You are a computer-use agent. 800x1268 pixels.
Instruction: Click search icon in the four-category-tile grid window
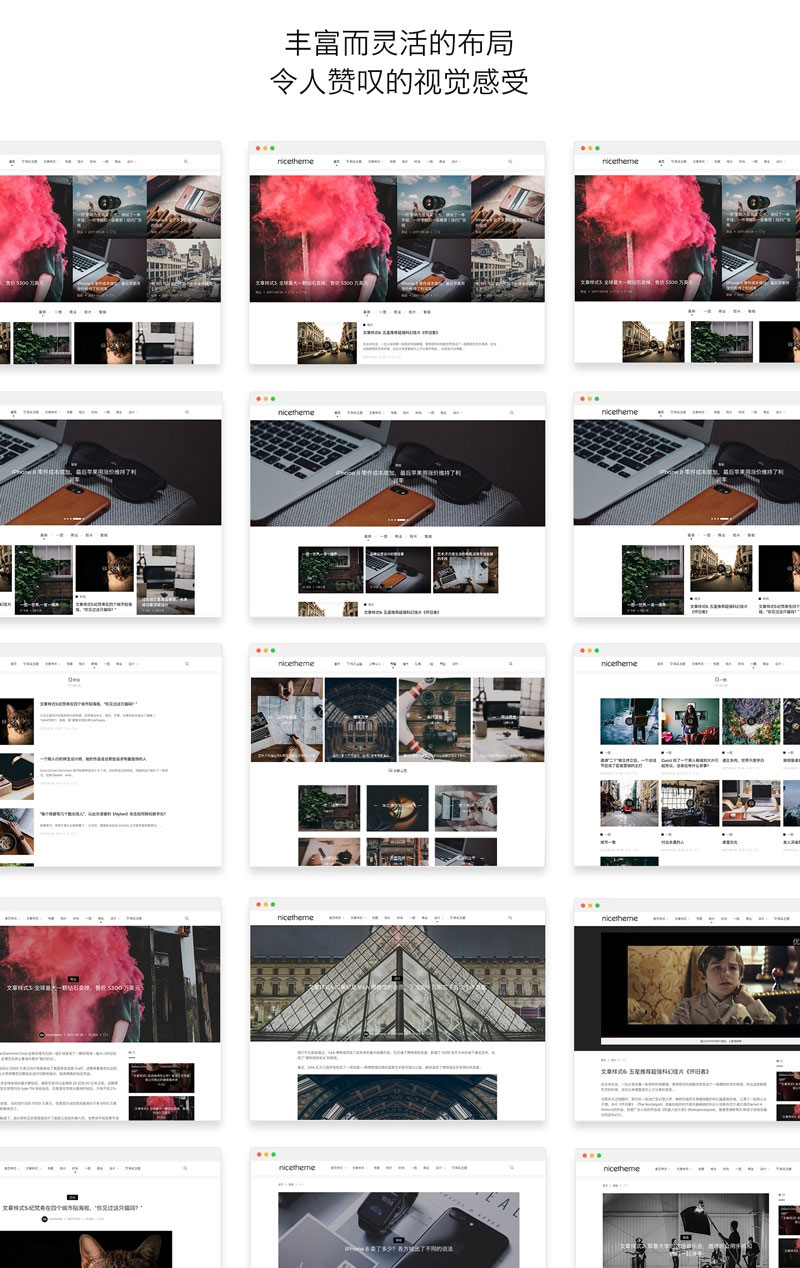click(x=511, y=664)
